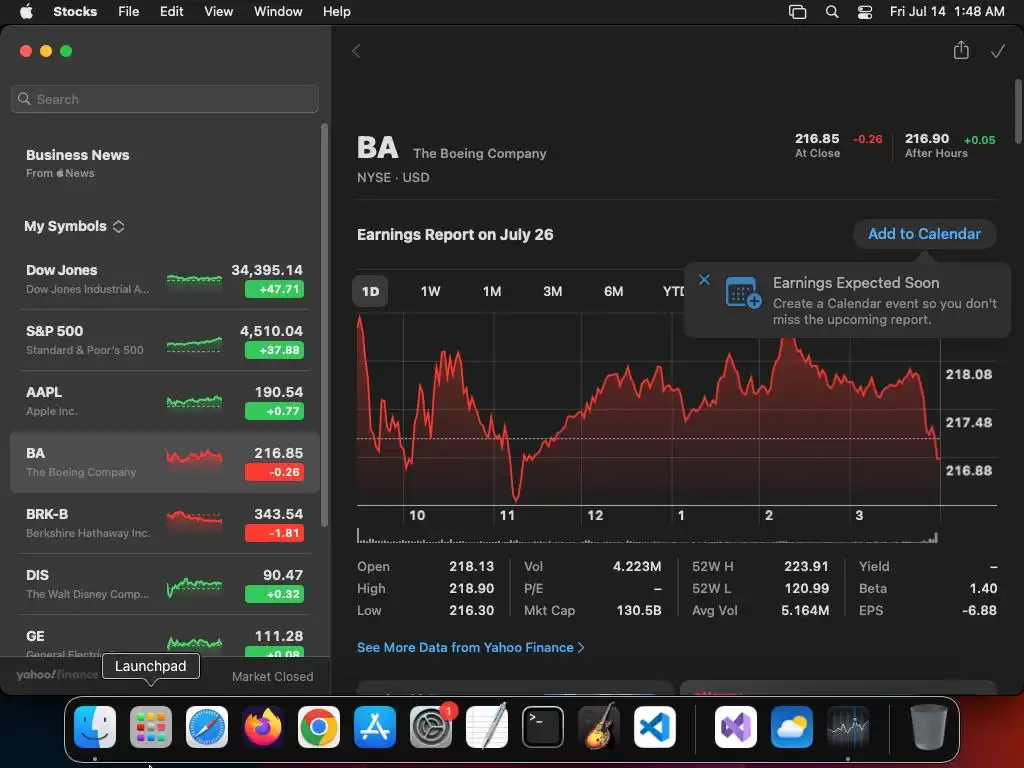Open the Edit menu

(x=171, y=11)
